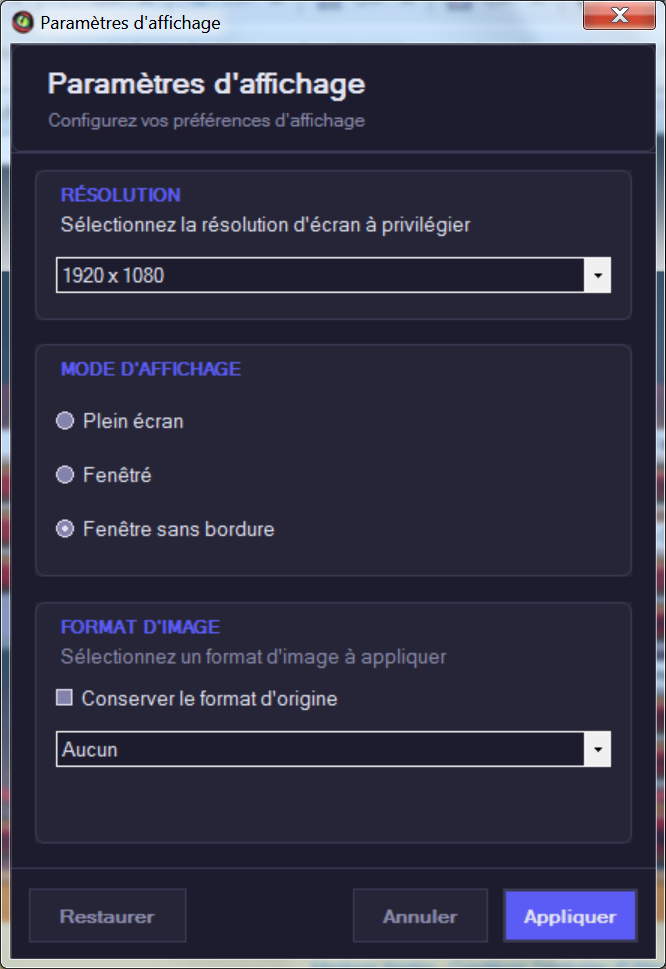Click the Conserver le format d'origine label
666x969 pixels.
point(209,698)
